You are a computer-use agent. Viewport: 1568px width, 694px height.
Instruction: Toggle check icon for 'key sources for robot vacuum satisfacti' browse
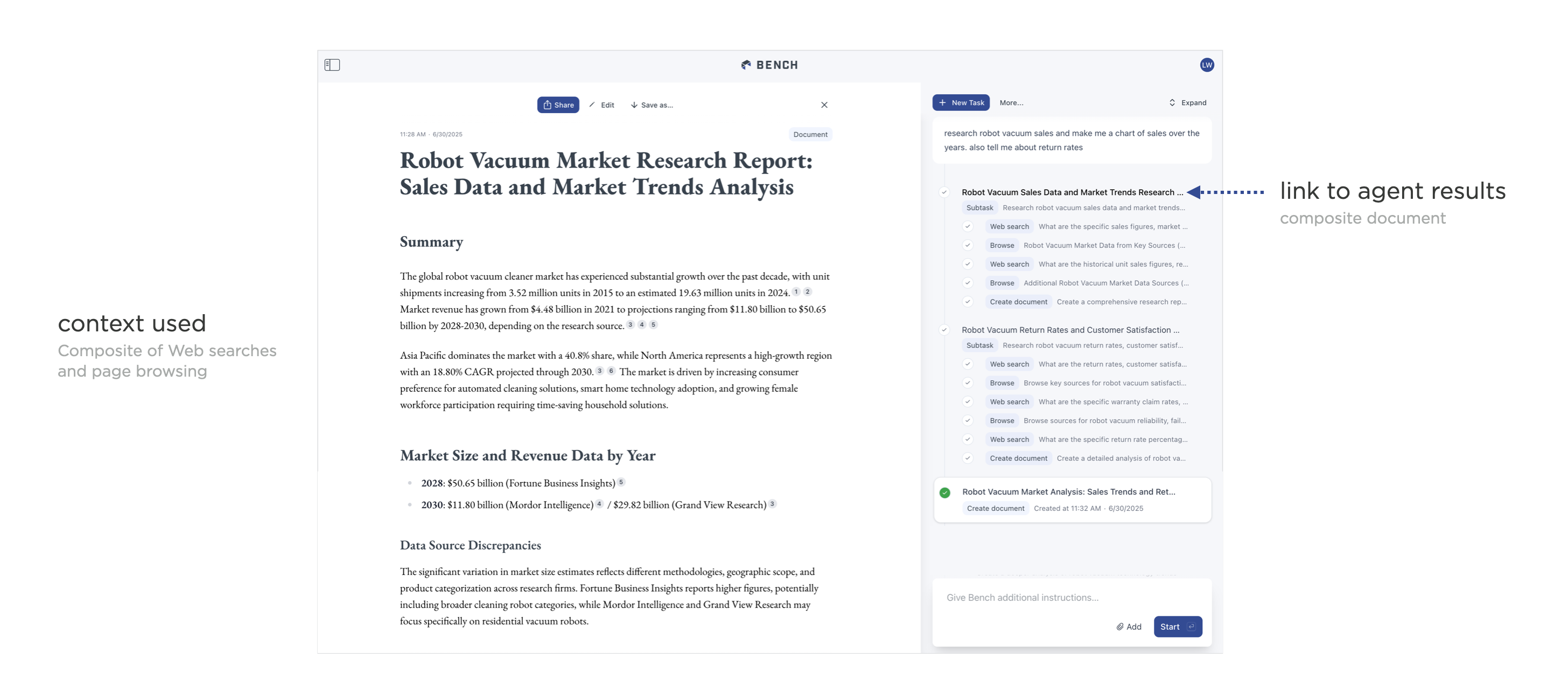[968, 383]
